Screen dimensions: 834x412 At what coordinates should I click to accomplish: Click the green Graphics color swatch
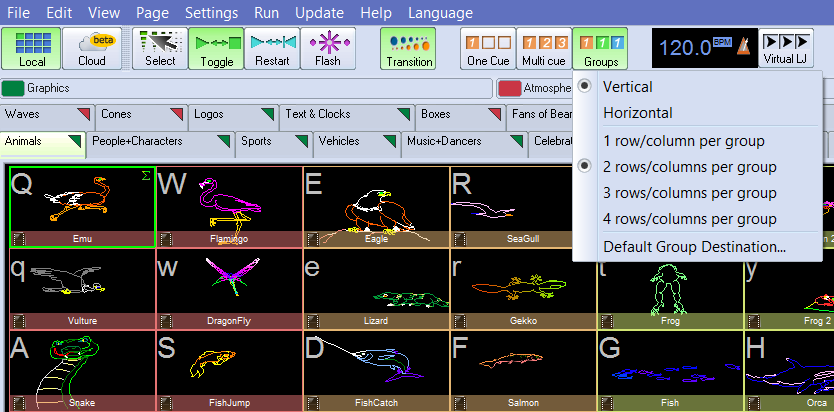coord(14,88)
